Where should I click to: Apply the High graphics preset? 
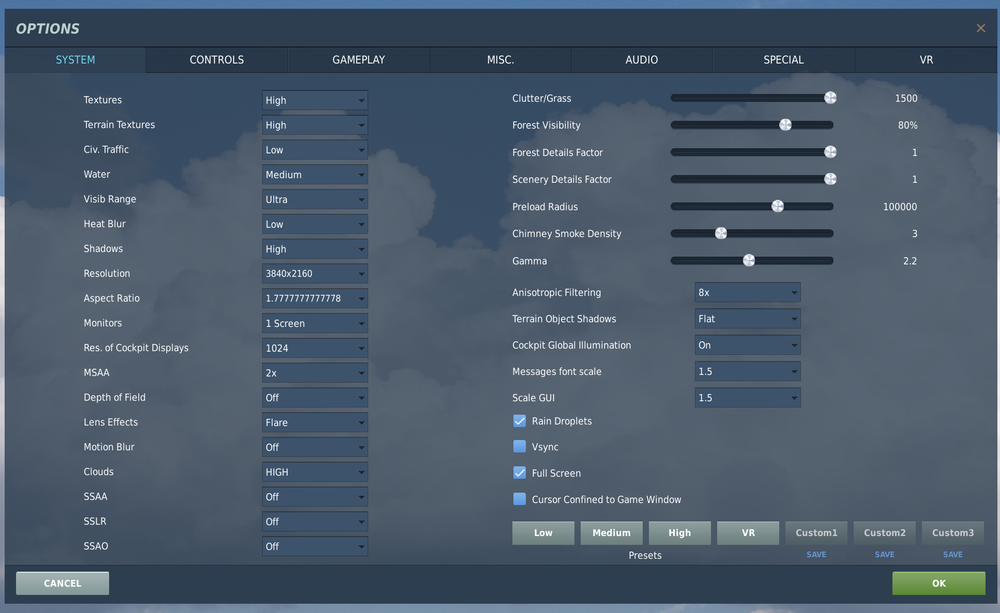(x=679, y=532)
